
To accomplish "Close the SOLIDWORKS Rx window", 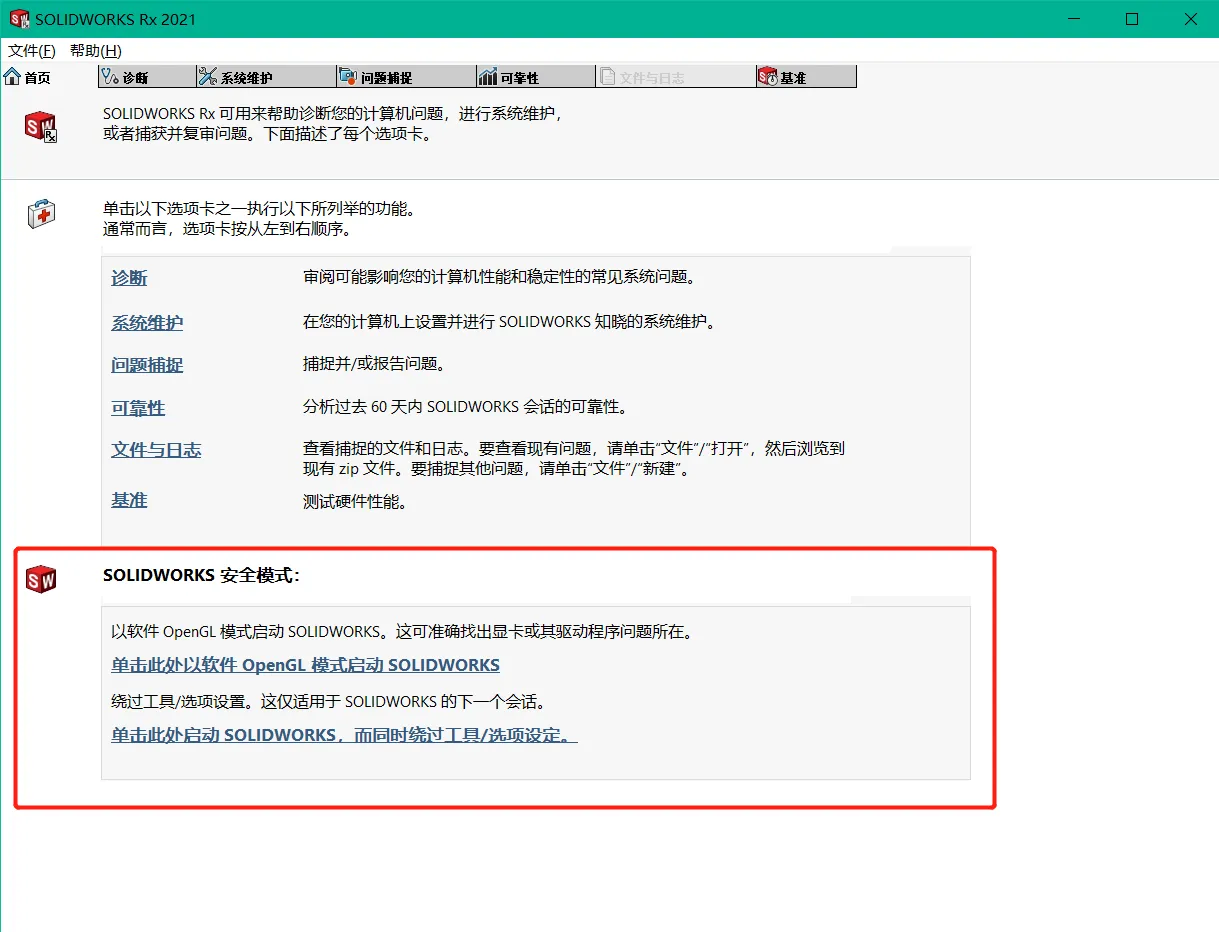I will click(1190, 19).
